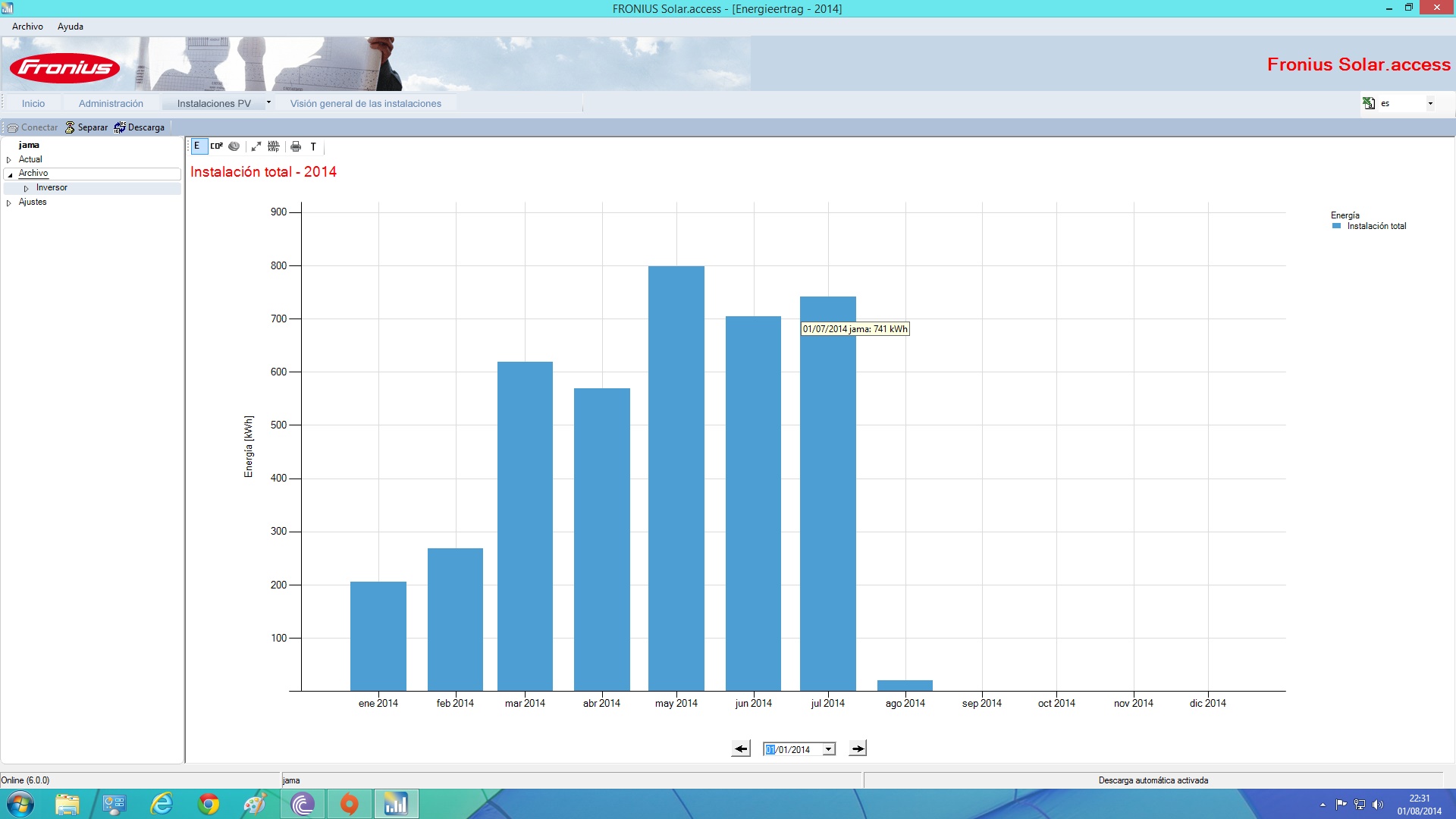1456x819 pixels.
Task: Expand the Inversor tree node
Action: tap(27, 188)
